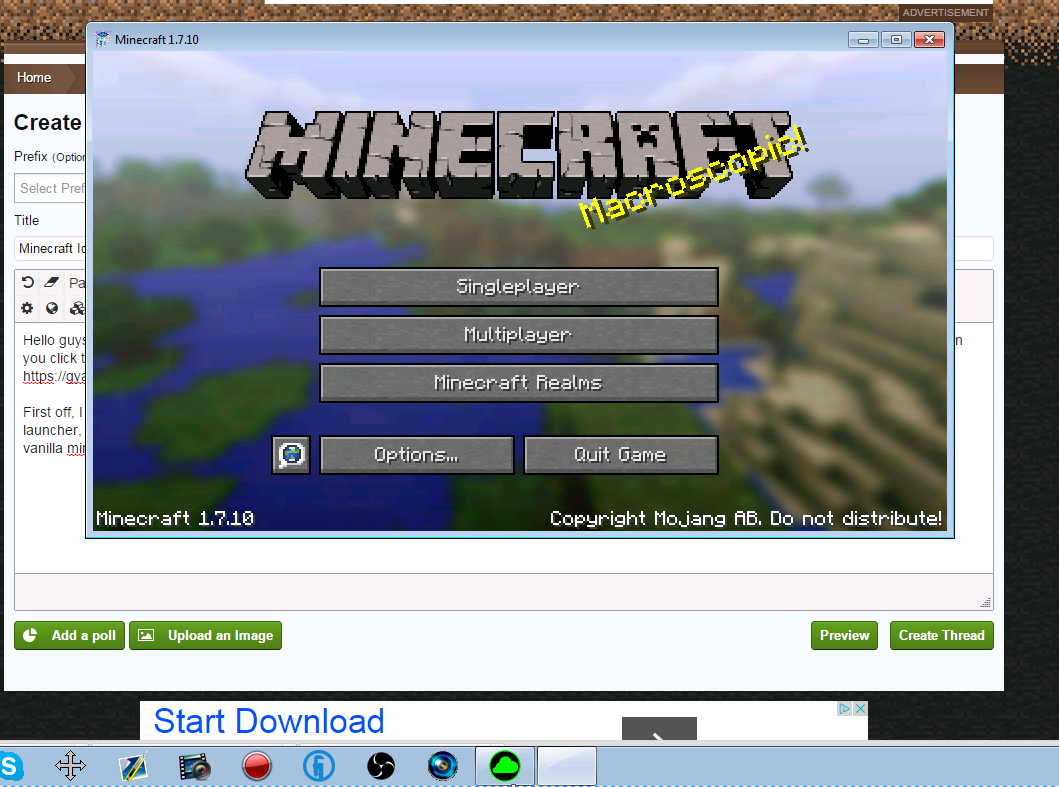Click the text editor resize grip

pos(985,602)
